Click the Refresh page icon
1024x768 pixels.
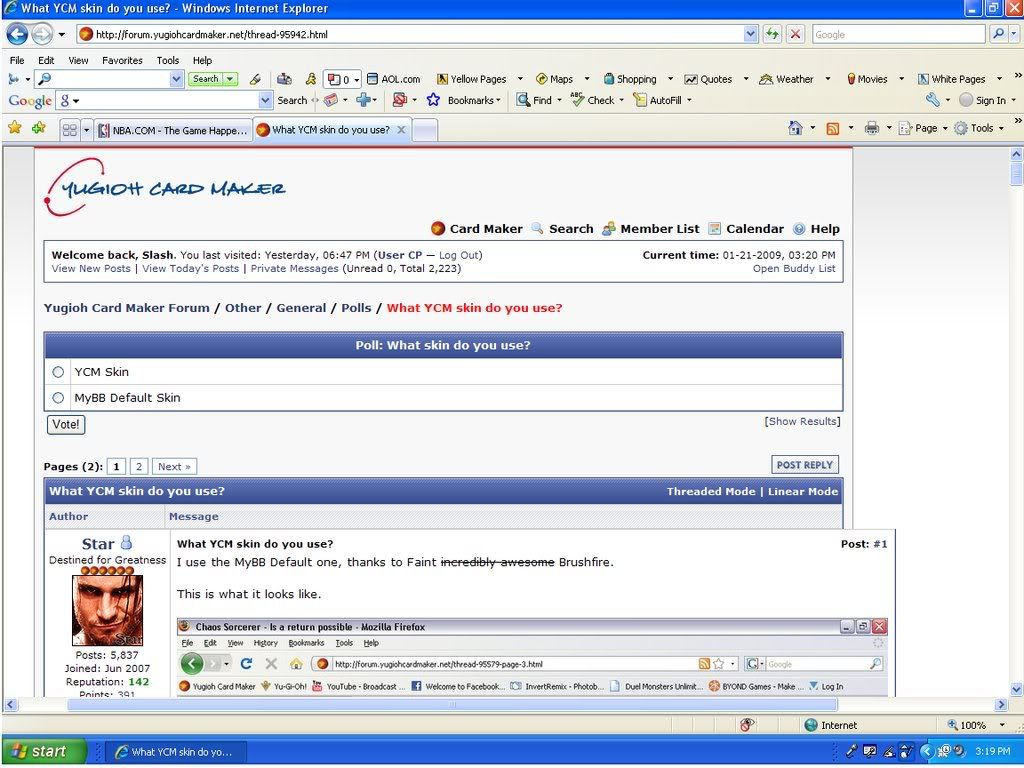[x=773, y=34]
